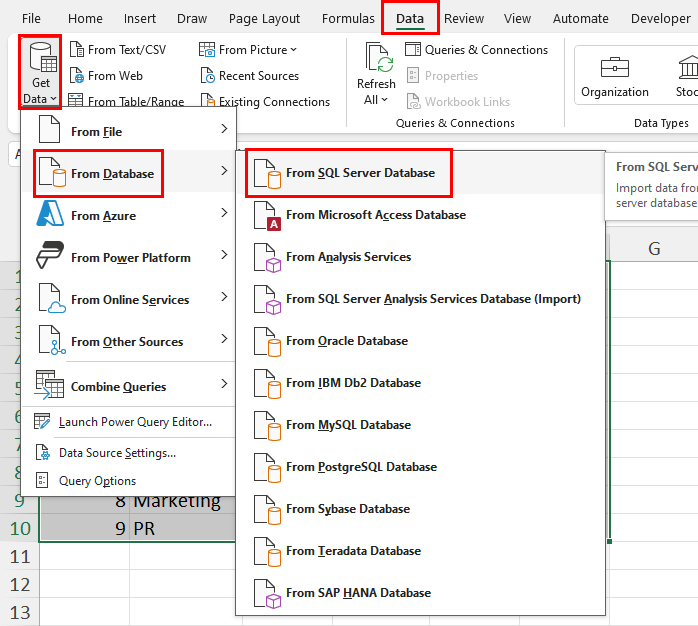Click the MySQL Database cylinder icon
Screen dimensions: 698x626
(x=267, y=426)
